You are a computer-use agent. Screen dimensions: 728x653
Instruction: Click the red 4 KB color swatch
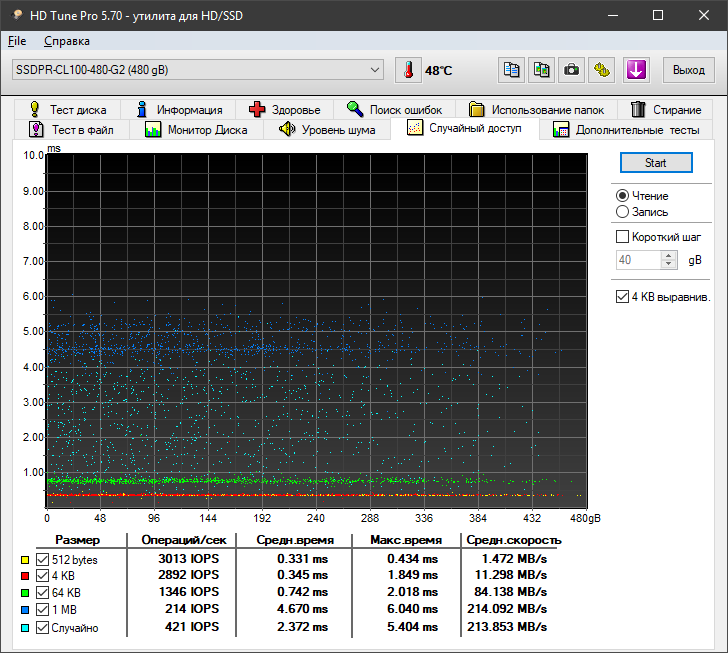(25, 576)
